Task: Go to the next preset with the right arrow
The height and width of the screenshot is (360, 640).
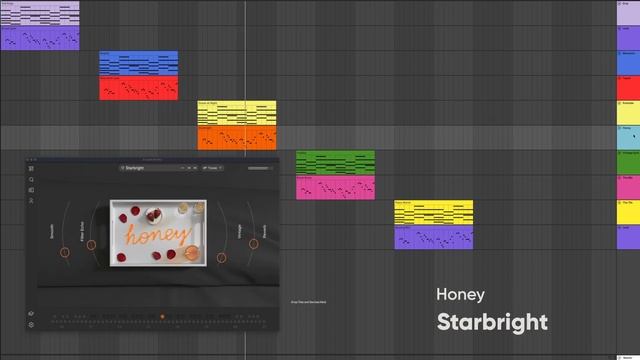Action: tap(195, 168)
